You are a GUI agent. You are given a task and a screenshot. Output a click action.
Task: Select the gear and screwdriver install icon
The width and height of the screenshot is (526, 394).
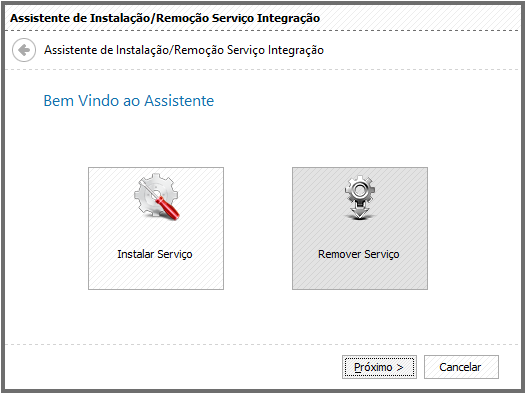point(157,197)
